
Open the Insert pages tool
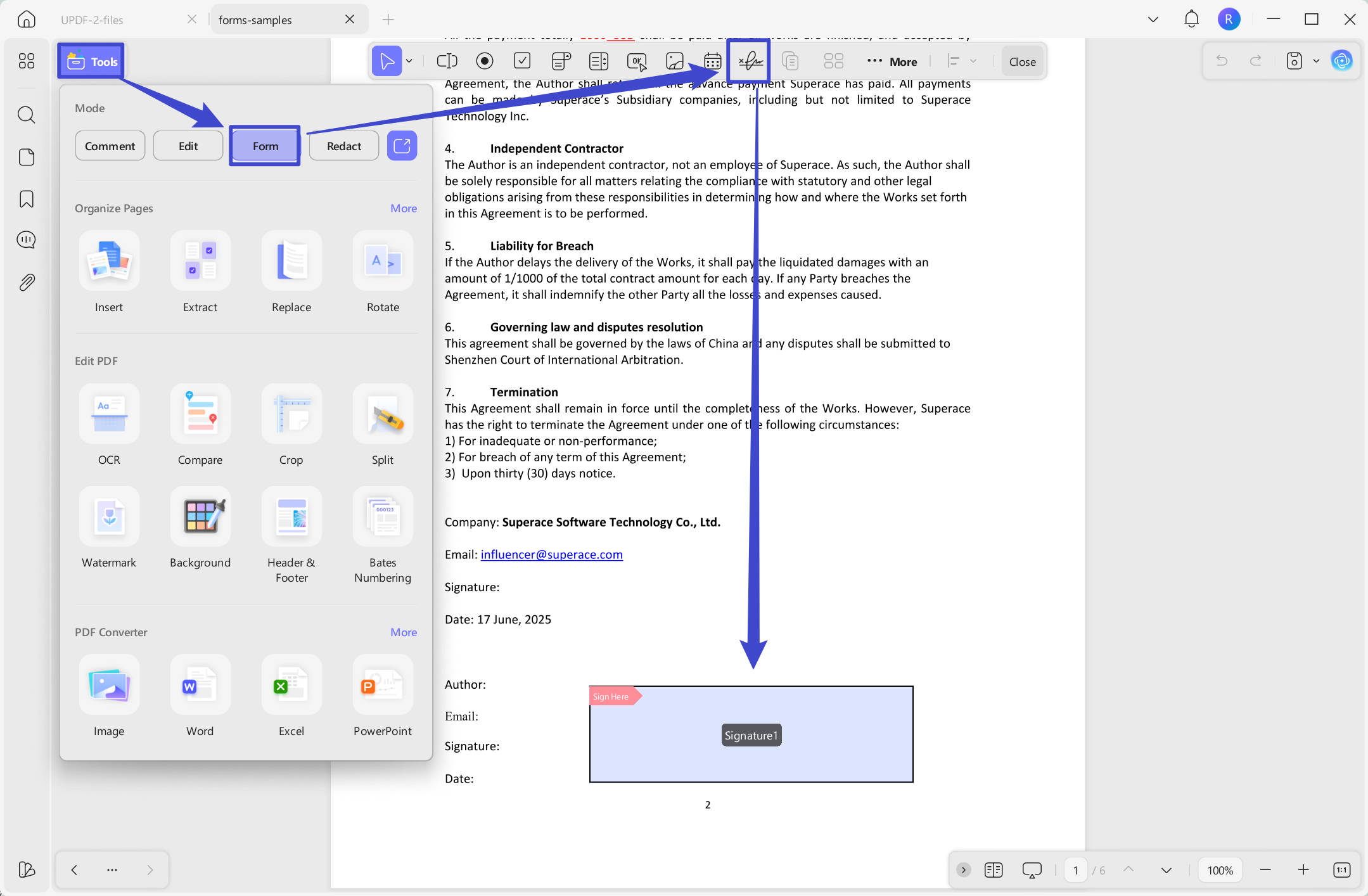[x=109, y=272]
